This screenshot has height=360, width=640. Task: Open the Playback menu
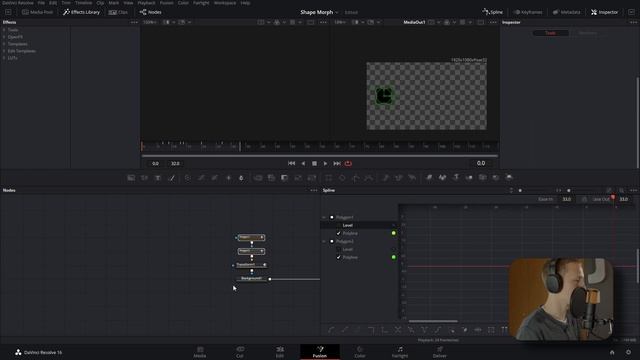[146, 3]
